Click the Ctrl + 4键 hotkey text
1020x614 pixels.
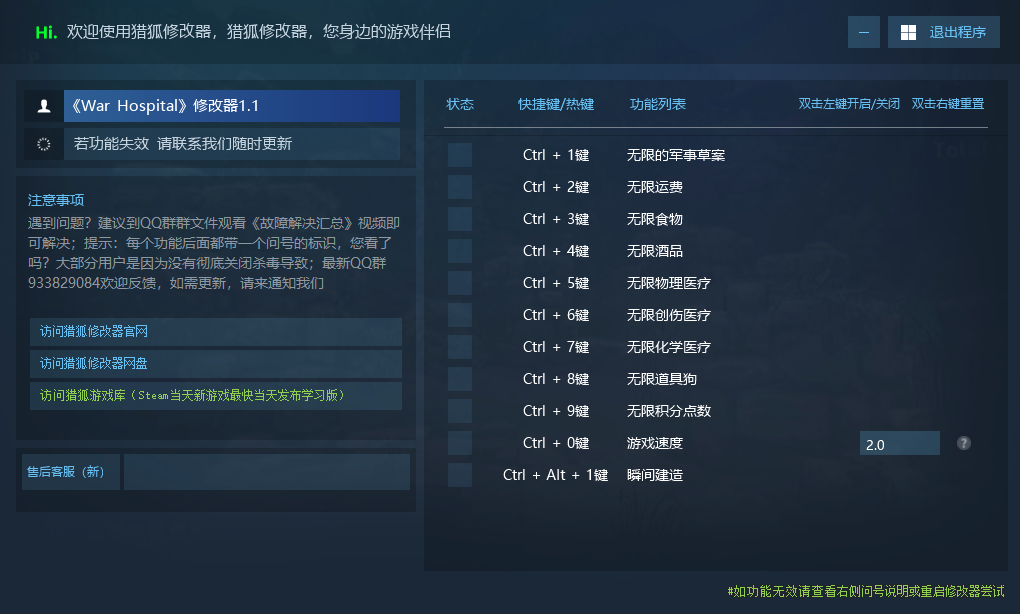[x=556, y=250]
